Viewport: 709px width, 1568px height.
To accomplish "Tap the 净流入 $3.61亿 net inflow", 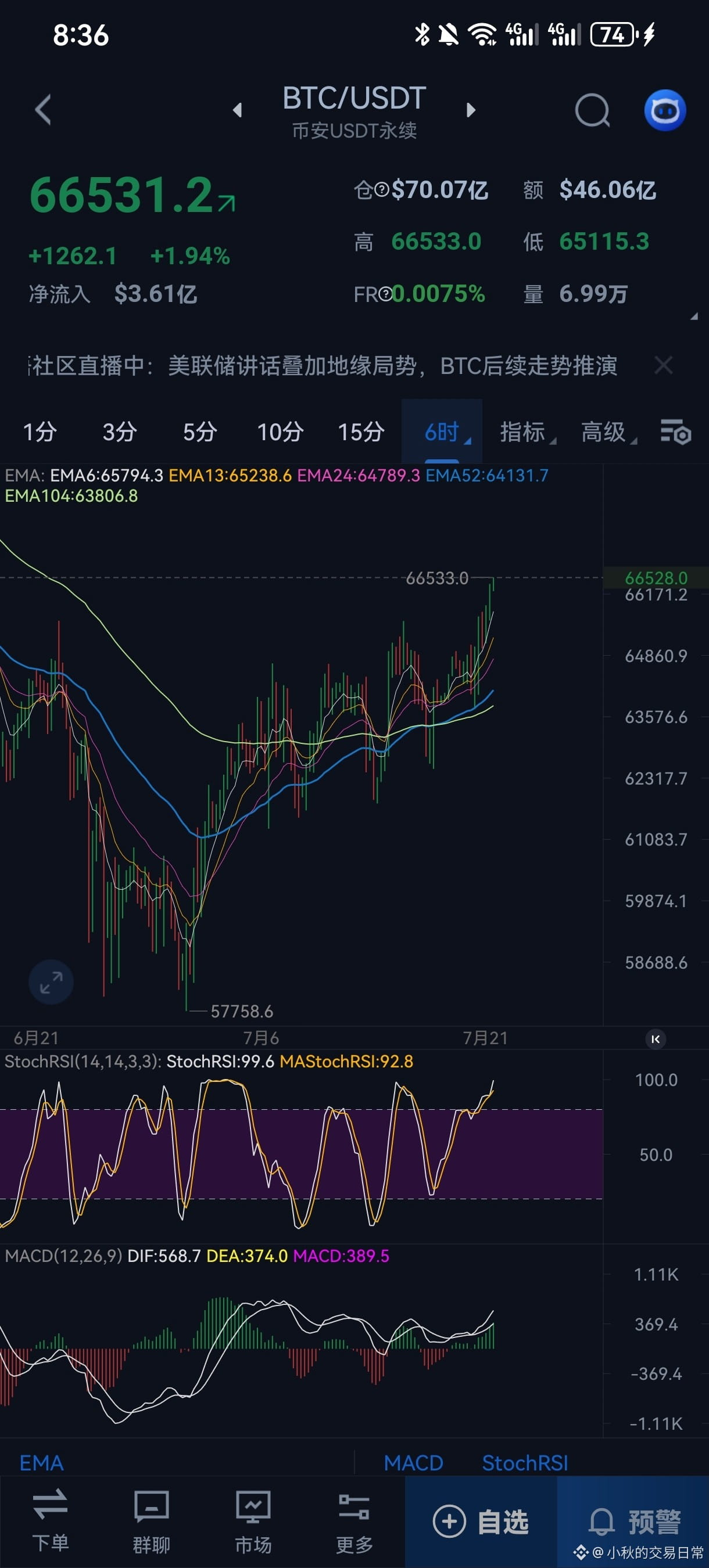I will pyautogui.click(x=113, y=294).
